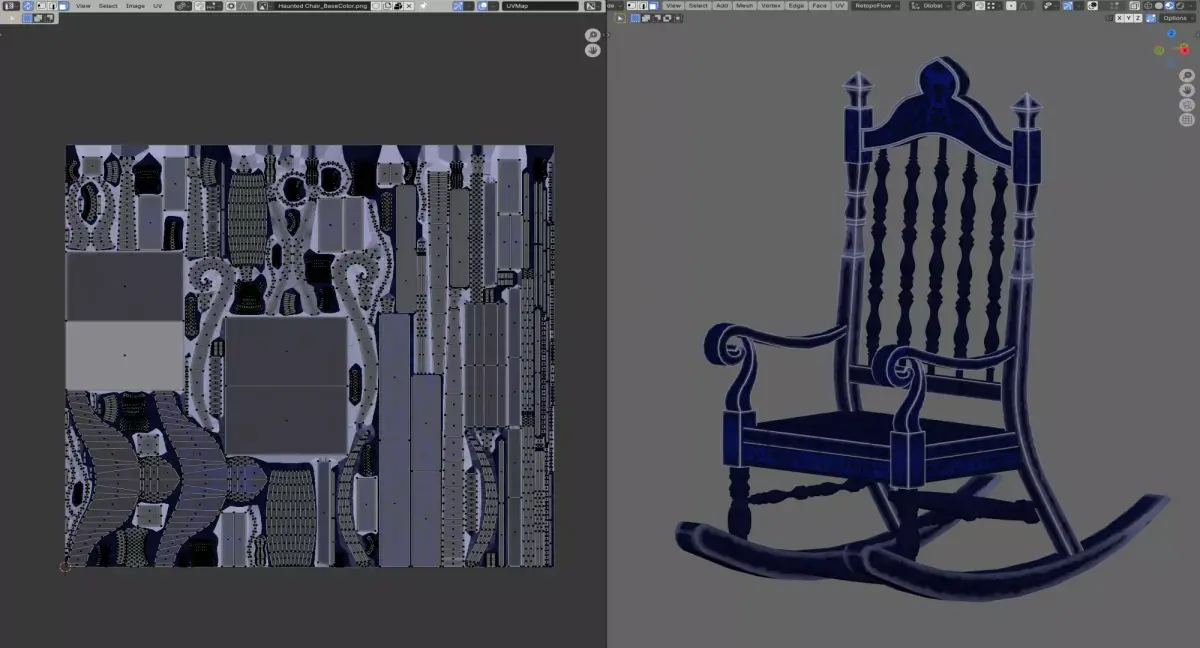Image resolution: width=1200 pixels, height=648 pixels.
Task: Toggle fake user shield for image
Action: click(376, 6)
